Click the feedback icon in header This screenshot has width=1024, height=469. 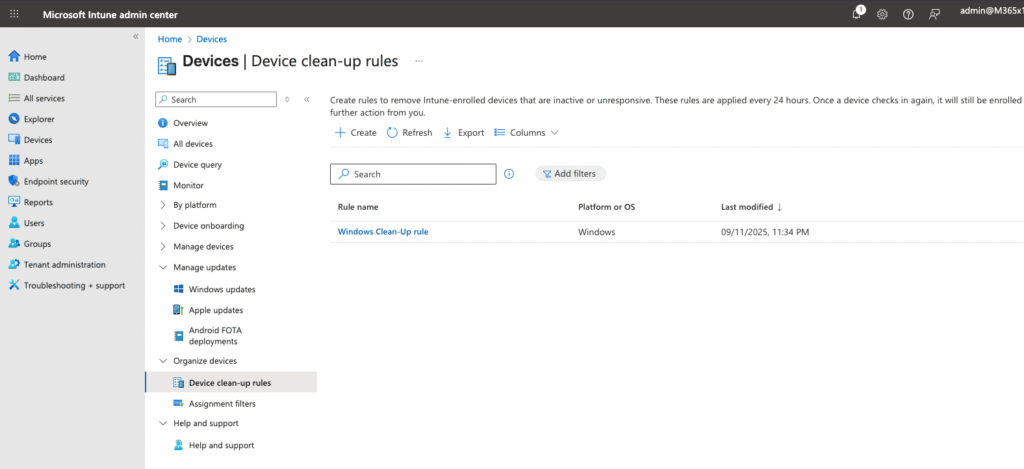click(x=935, y=14)
